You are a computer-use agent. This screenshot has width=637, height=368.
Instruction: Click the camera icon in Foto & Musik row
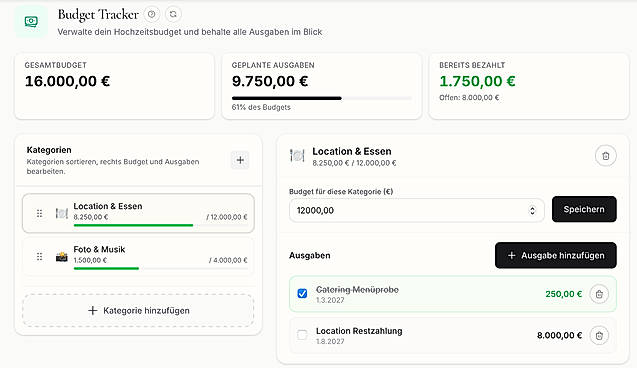click(62, 256)
